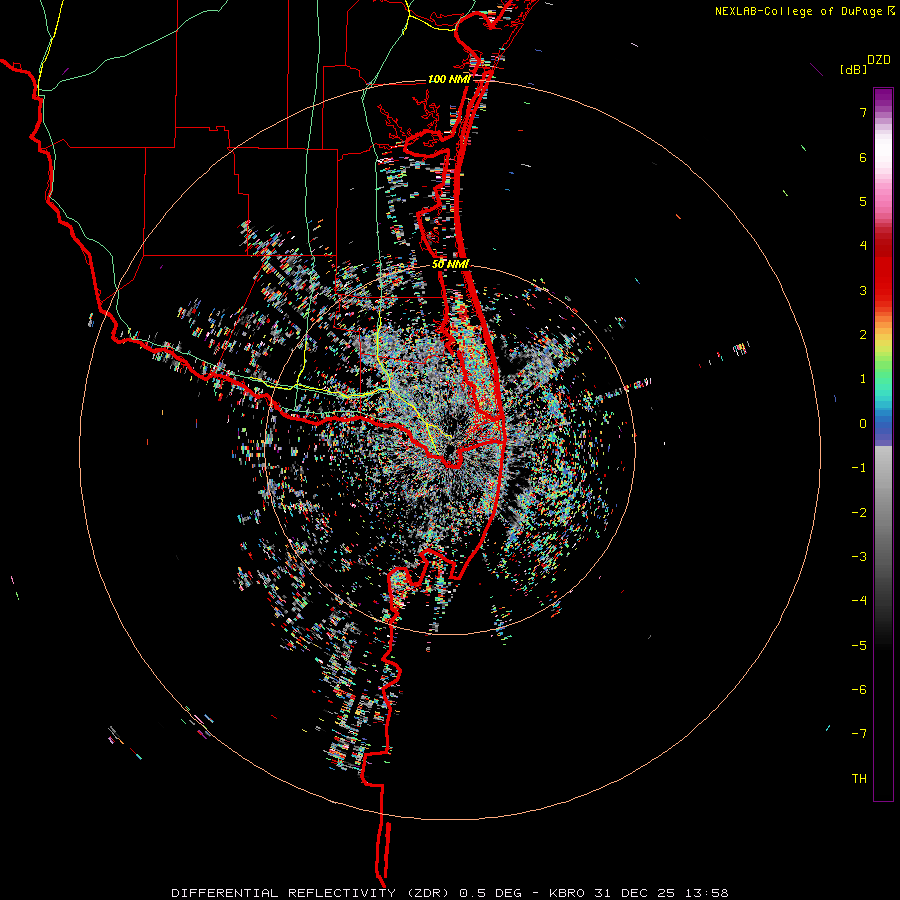Click the 1 value on color scale
Screen dimensions: 900x900
click(863, 379)
